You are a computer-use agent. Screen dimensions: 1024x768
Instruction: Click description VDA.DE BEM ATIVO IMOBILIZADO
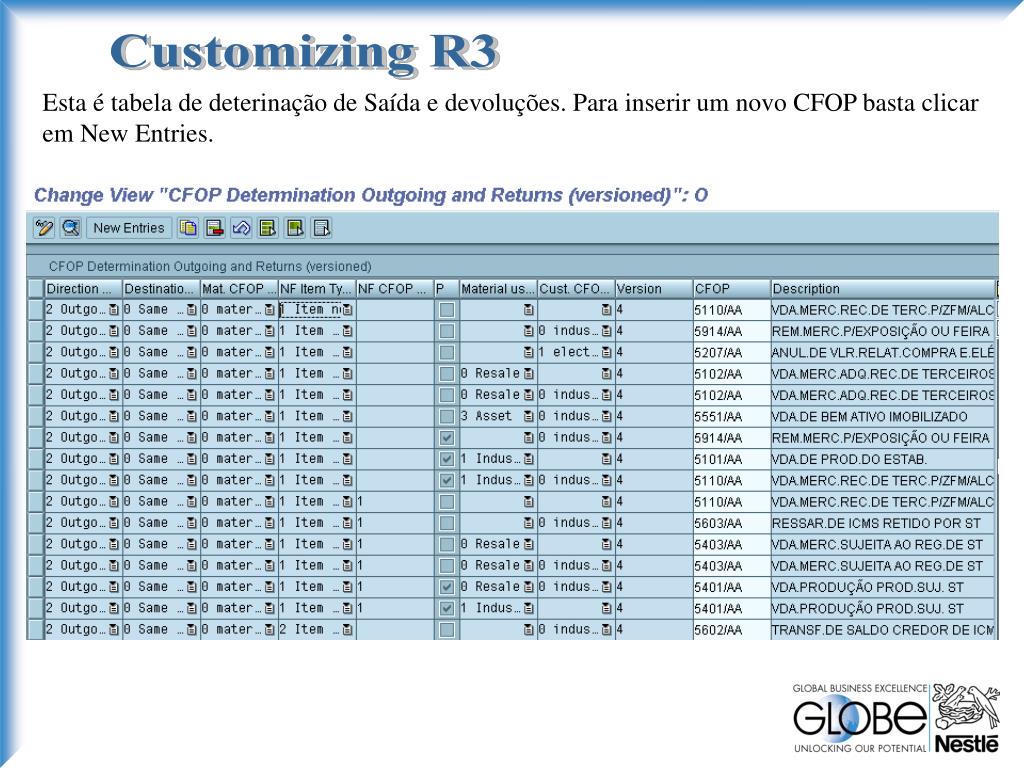click(882, 417)
